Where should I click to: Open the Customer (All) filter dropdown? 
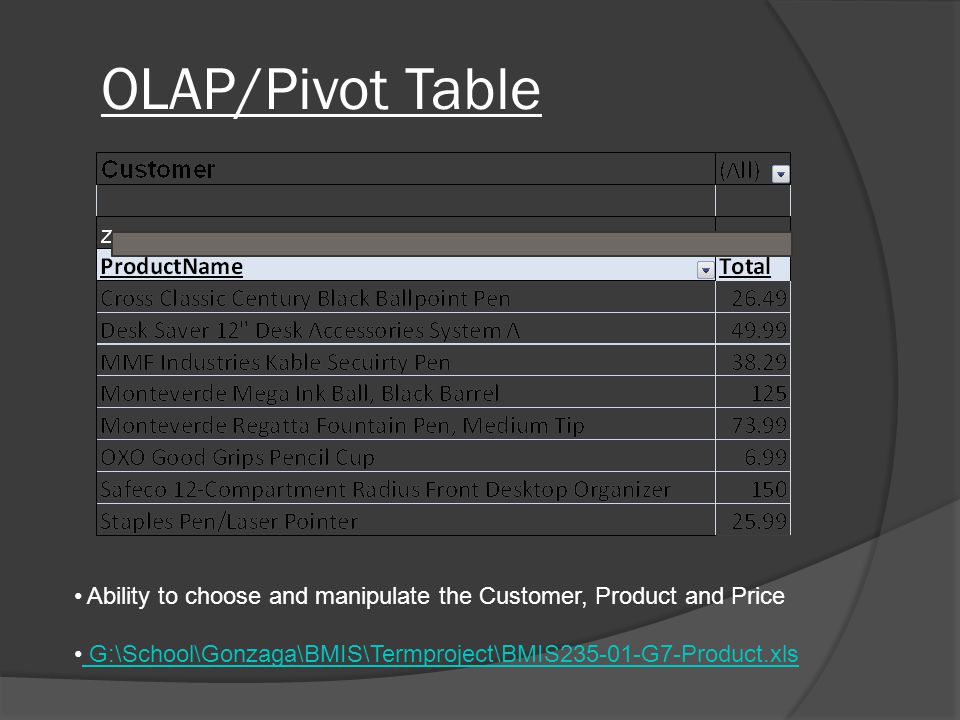pos(780,174)
